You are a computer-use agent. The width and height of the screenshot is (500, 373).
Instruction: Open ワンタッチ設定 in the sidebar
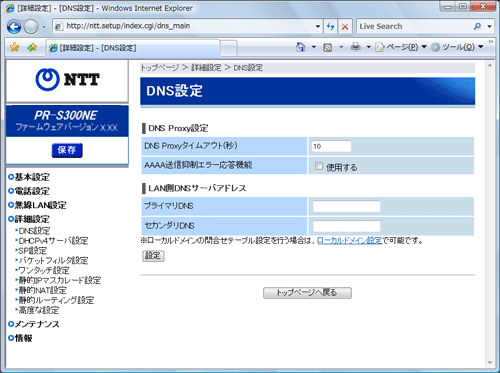44,270
